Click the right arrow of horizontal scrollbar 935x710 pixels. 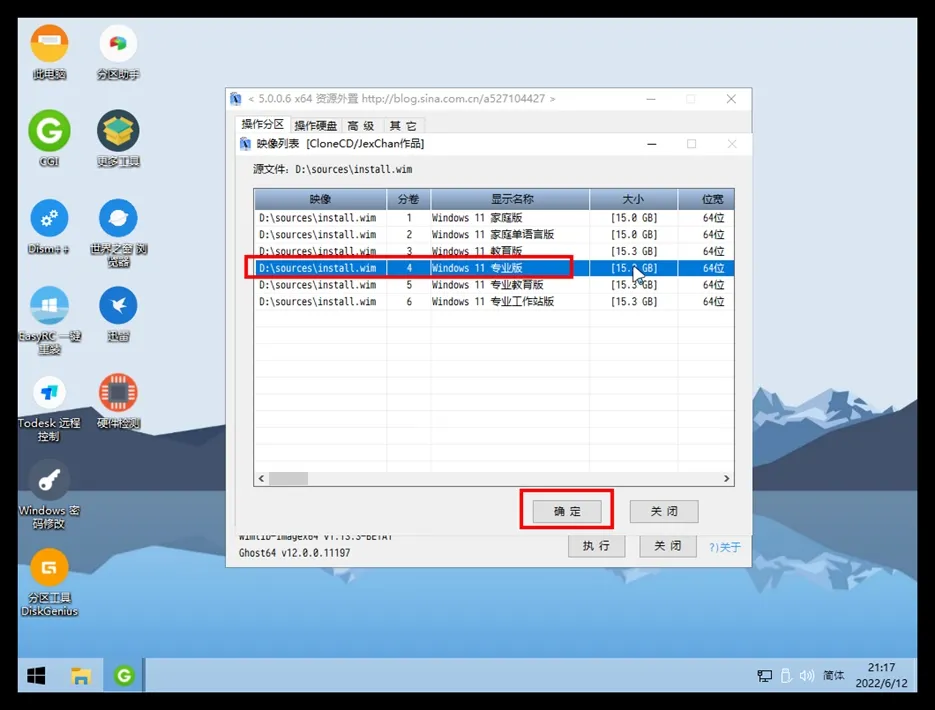point(727,479)
